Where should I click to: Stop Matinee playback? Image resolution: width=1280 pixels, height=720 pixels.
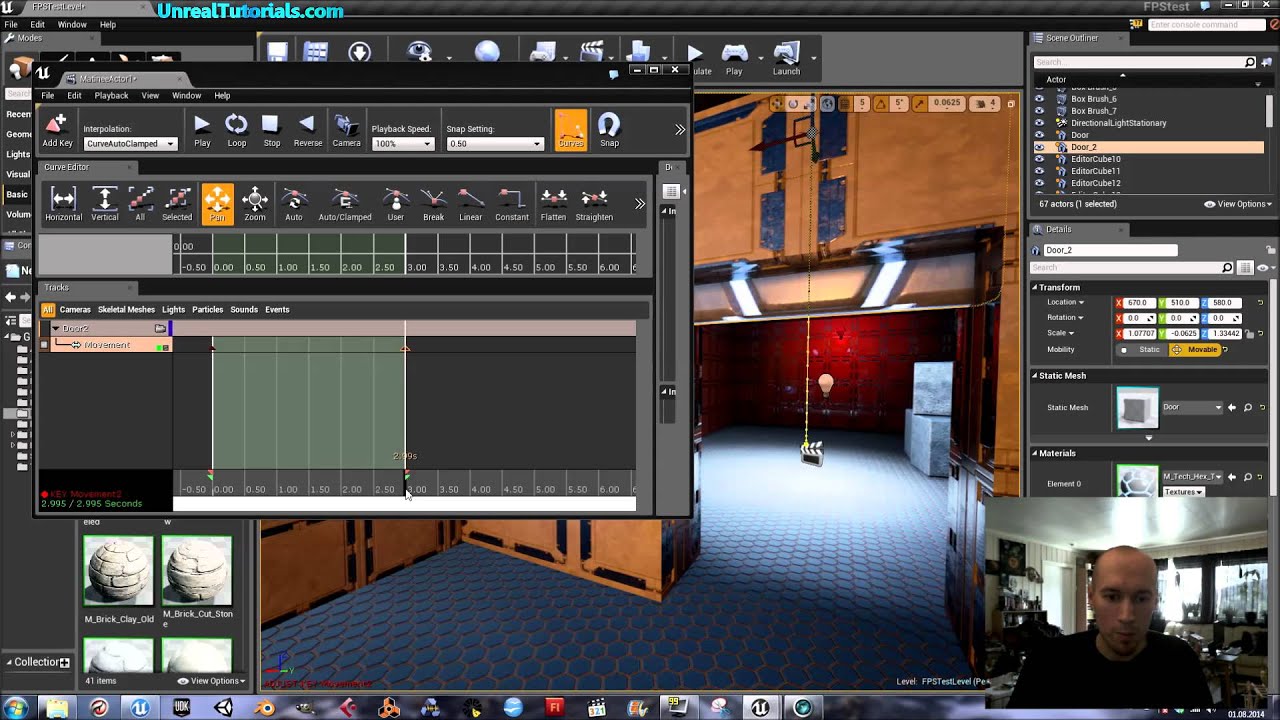tap(271, 130)
